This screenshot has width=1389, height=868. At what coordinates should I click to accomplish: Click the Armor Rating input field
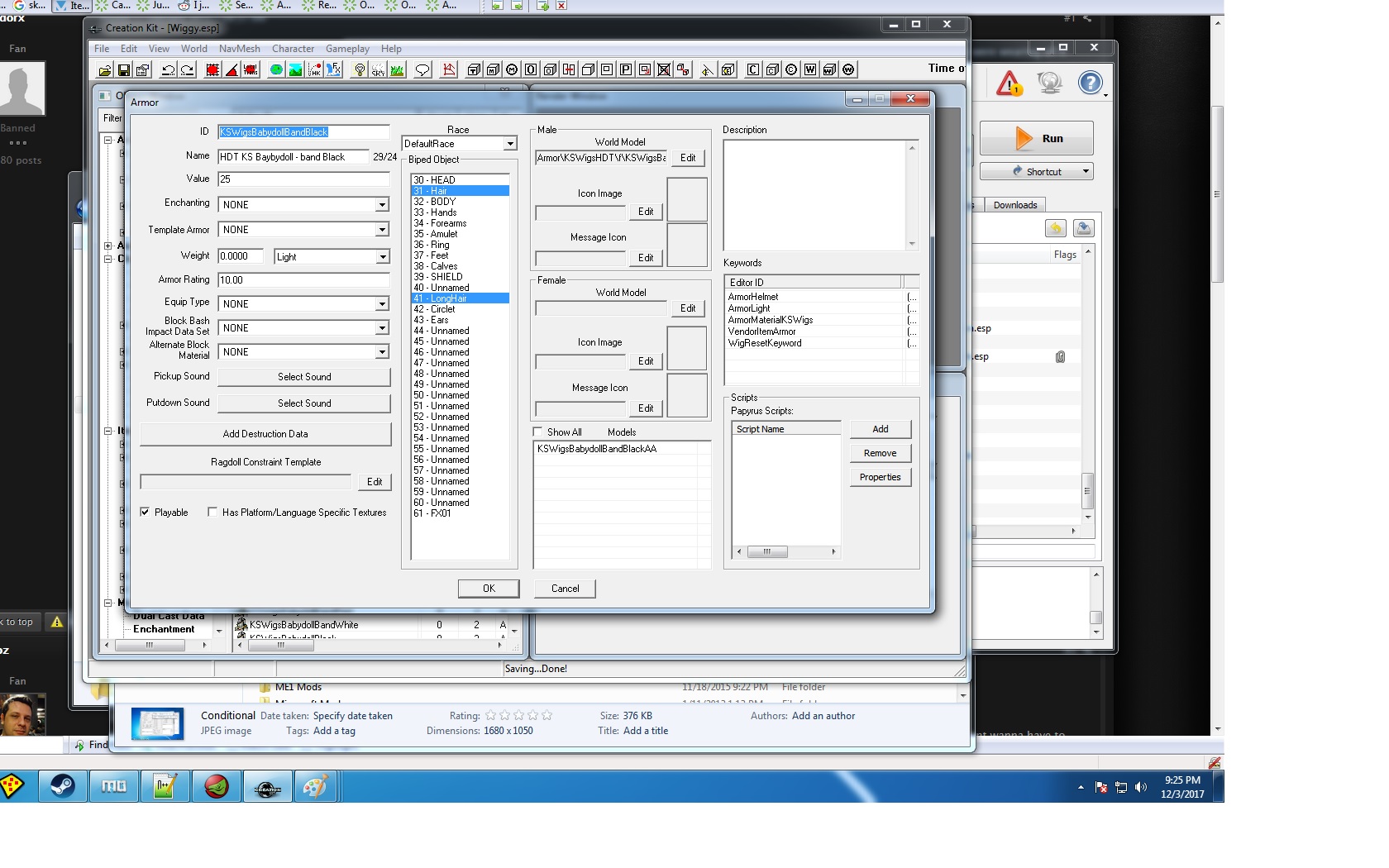point(303,280)
